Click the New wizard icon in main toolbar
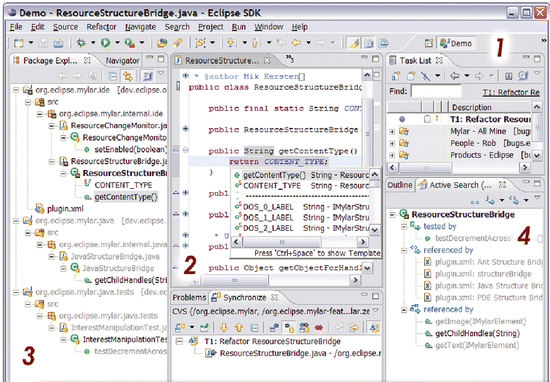The height and width of the screenshot is (382, 550). (x=19, y=43)
